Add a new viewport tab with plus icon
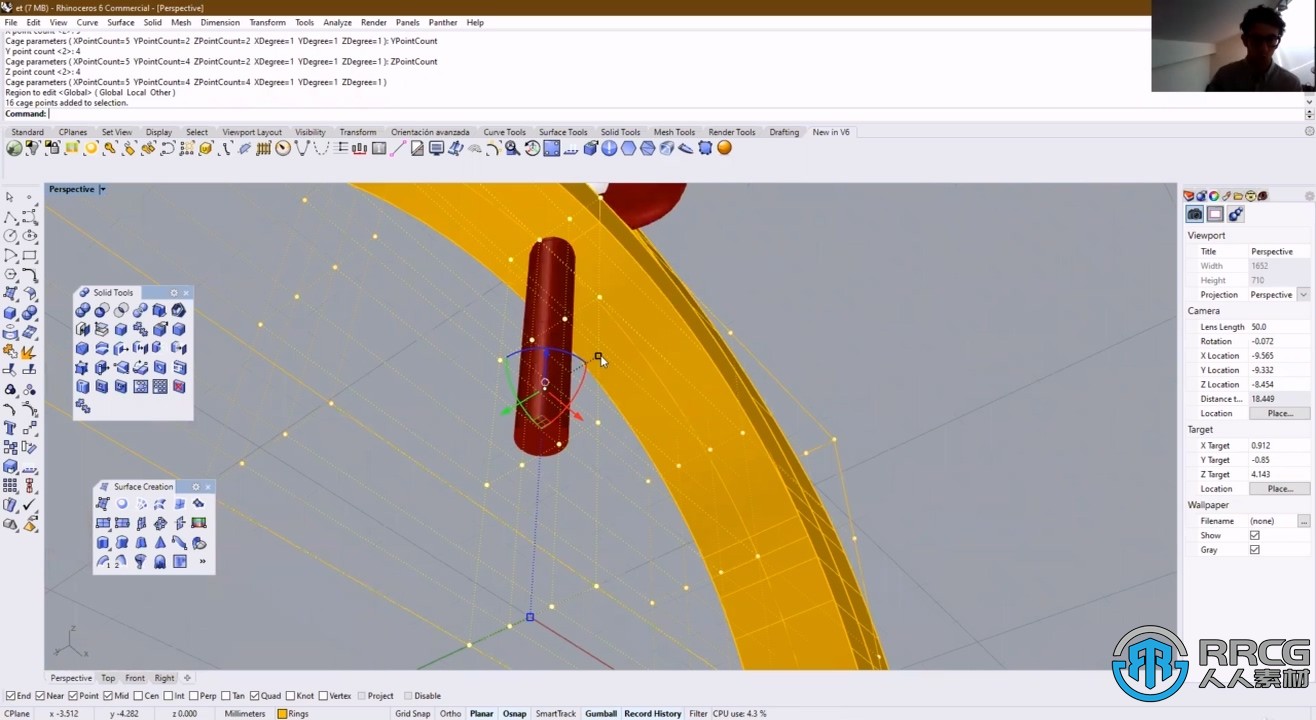This screenshot has height=720, width=1316. click(x=187, y=678)
